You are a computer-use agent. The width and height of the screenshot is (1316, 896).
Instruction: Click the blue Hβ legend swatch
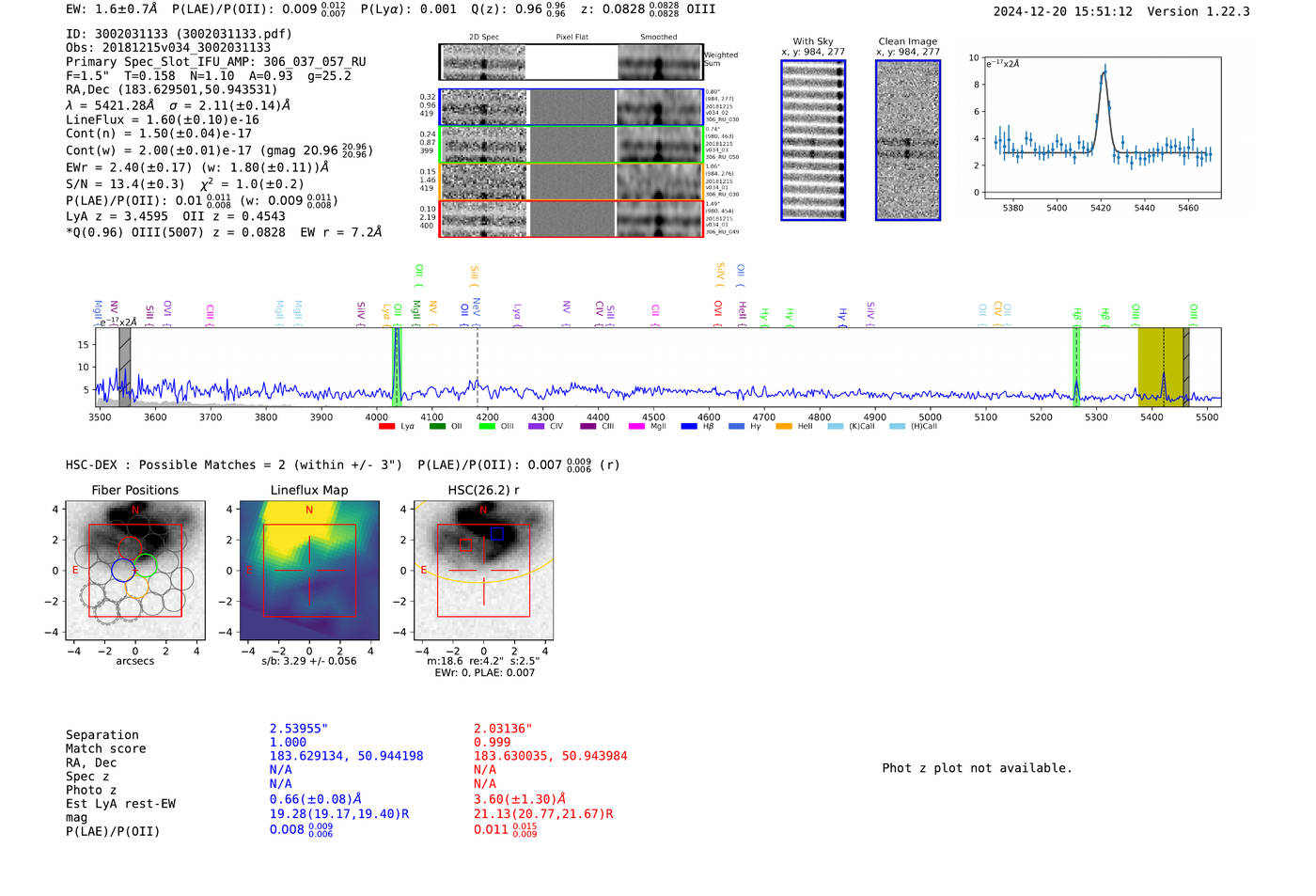click(689, 427)
